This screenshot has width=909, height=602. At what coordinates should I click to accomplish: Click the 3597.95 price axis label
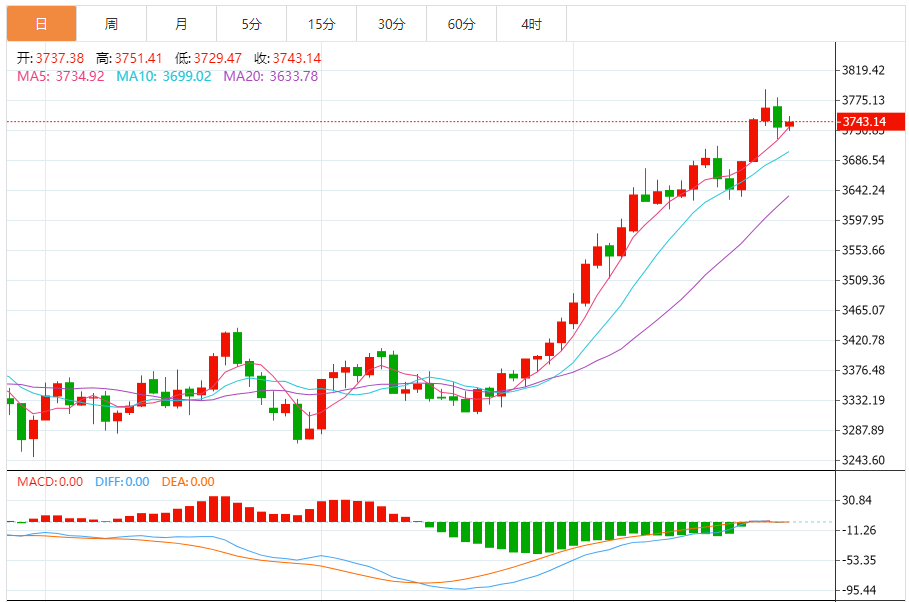(863, 220)
